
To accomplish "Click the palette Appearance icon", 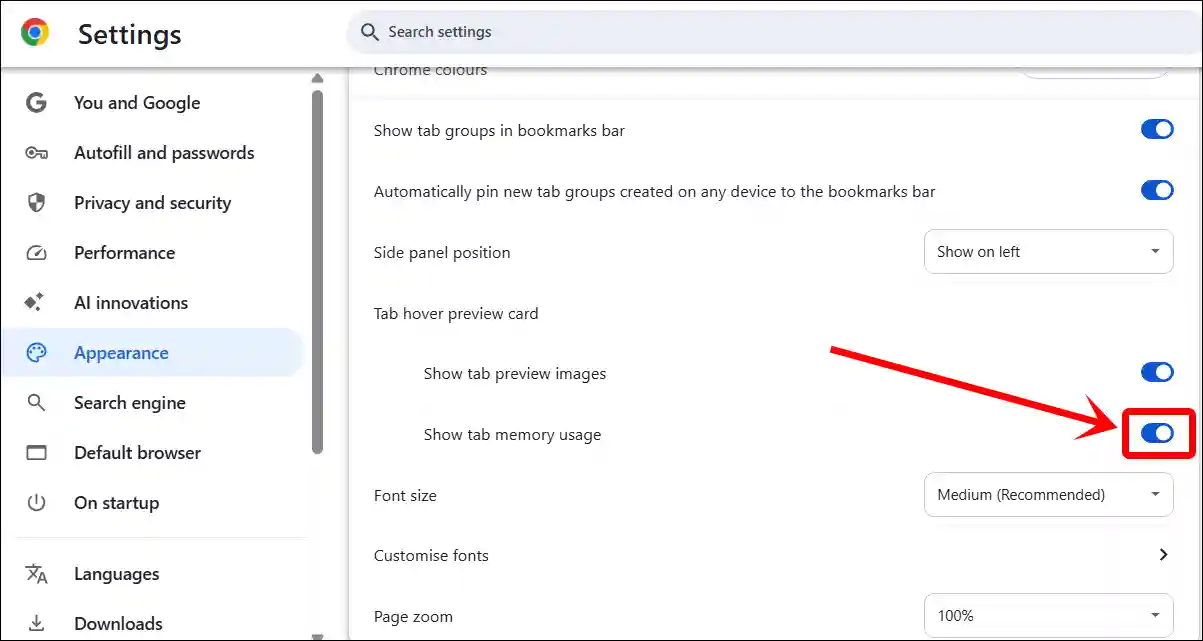I will [37, 353].
